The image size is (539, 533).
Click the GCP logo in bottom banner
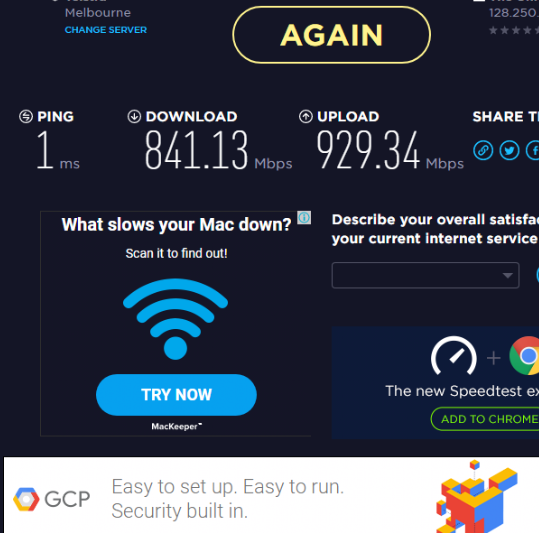click(x=52, y=499)
